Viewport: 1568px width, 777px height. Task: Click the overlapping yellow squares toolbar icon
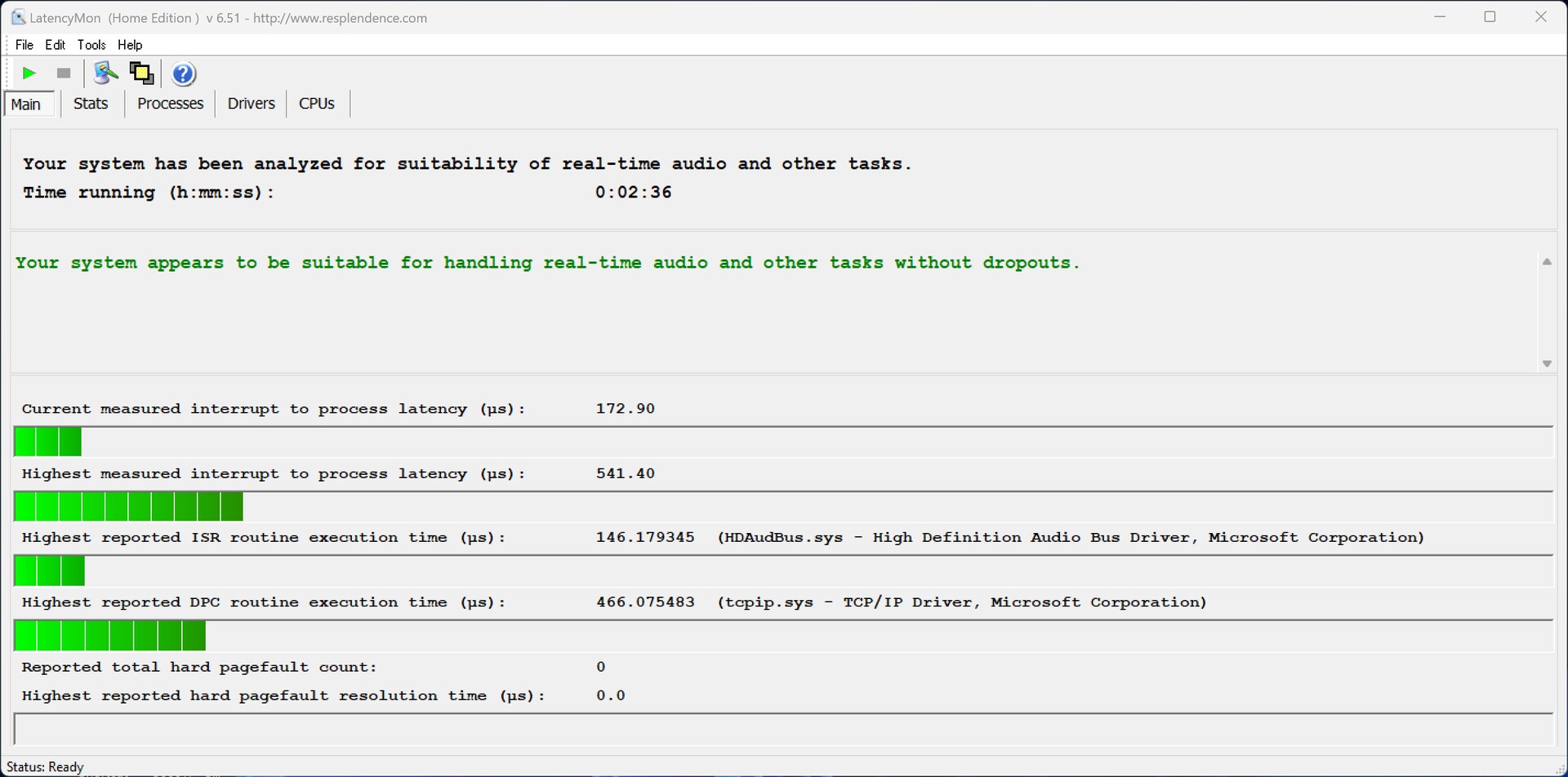coord(142,73)
